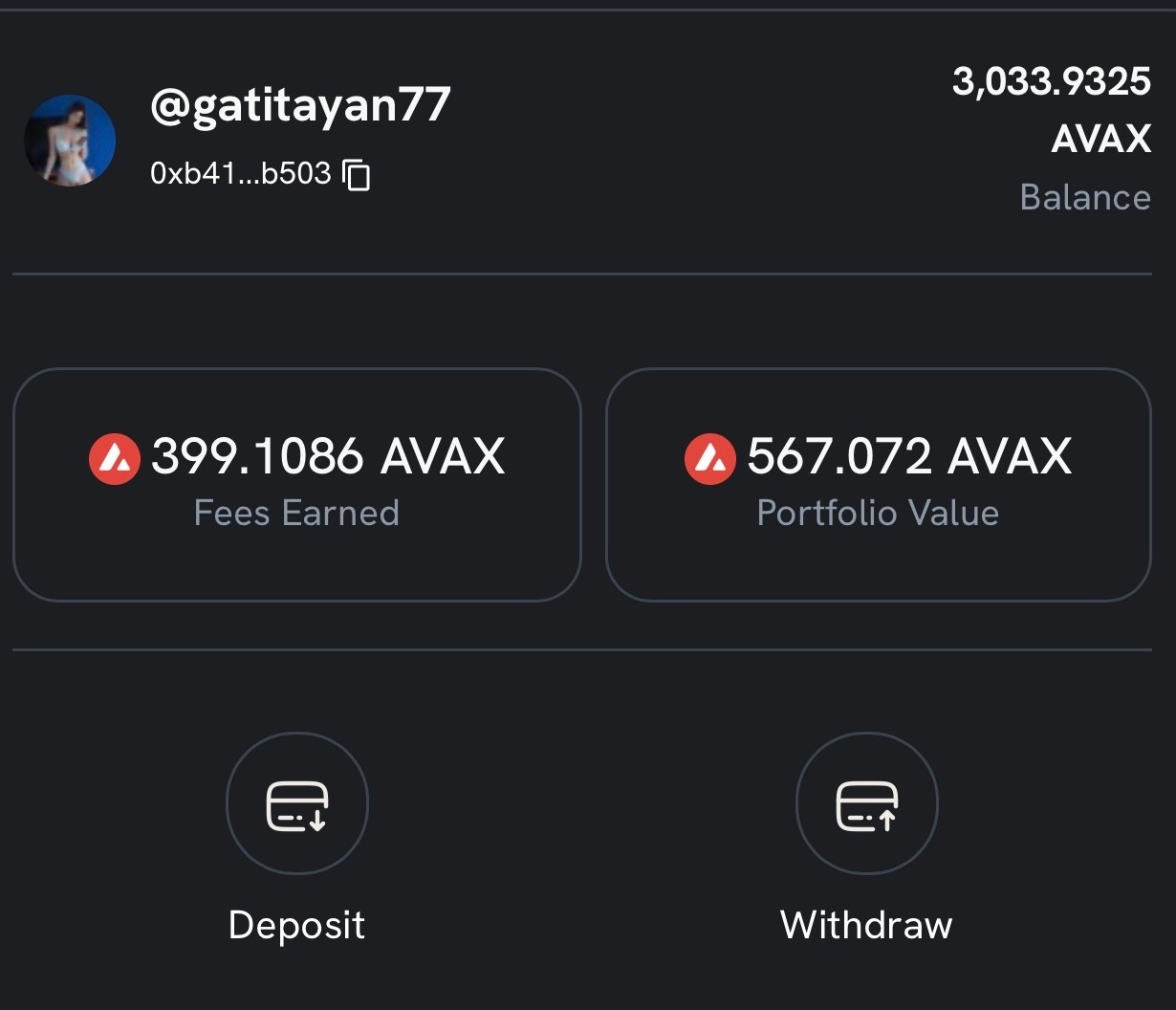Click the AVAX logo in Portfolio Value
The image size is (1176, 1010).
point(710,458)
